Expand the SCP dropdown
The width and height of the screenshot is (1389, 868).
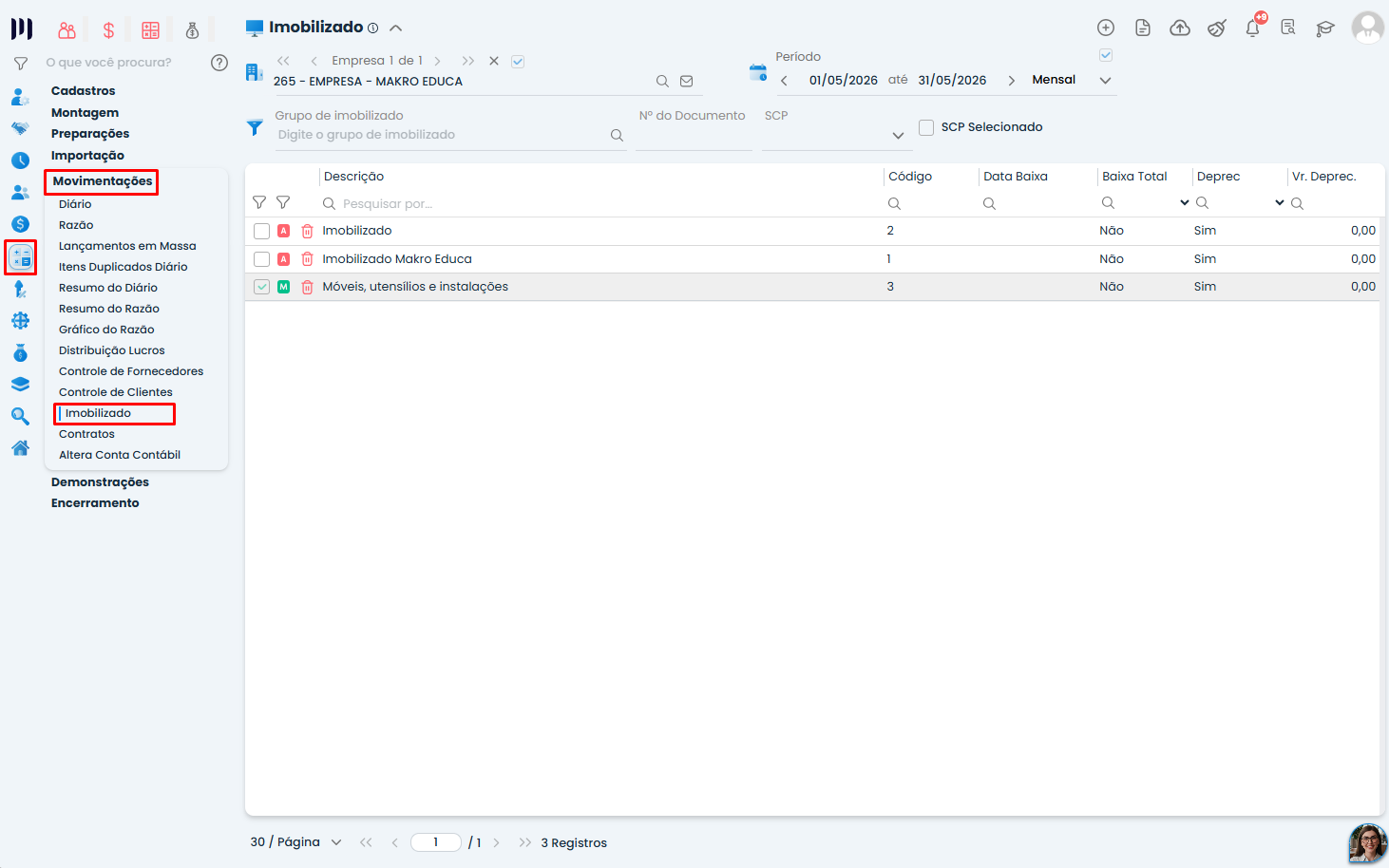898,136
